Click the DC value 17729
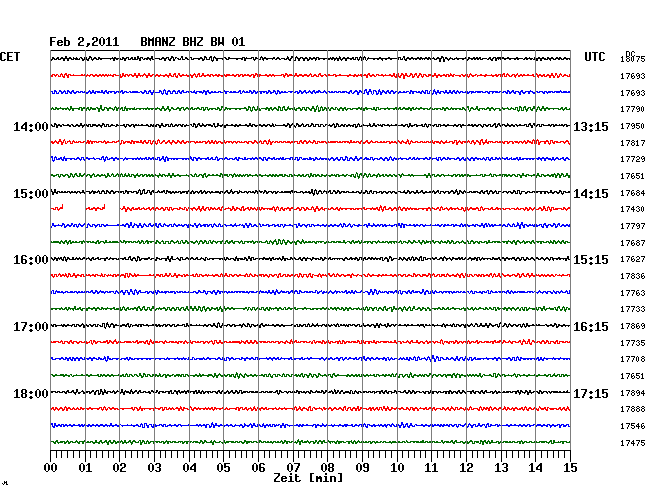 tap(633, 159)
